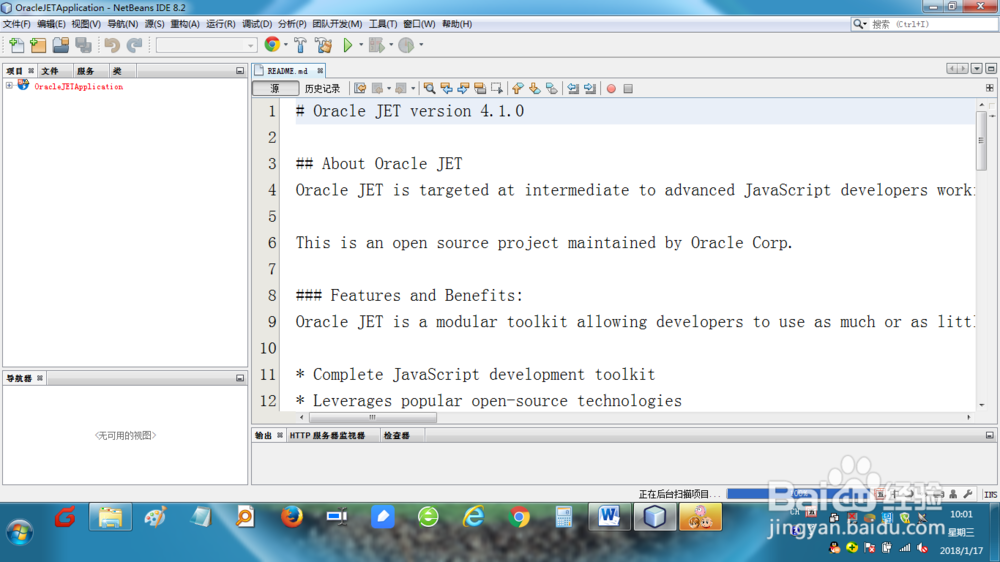The width and height of the screenshot is (1000, 562).
Task: Open dropdown arrow beside Debug Project
Action: click(x=391, y=45)
